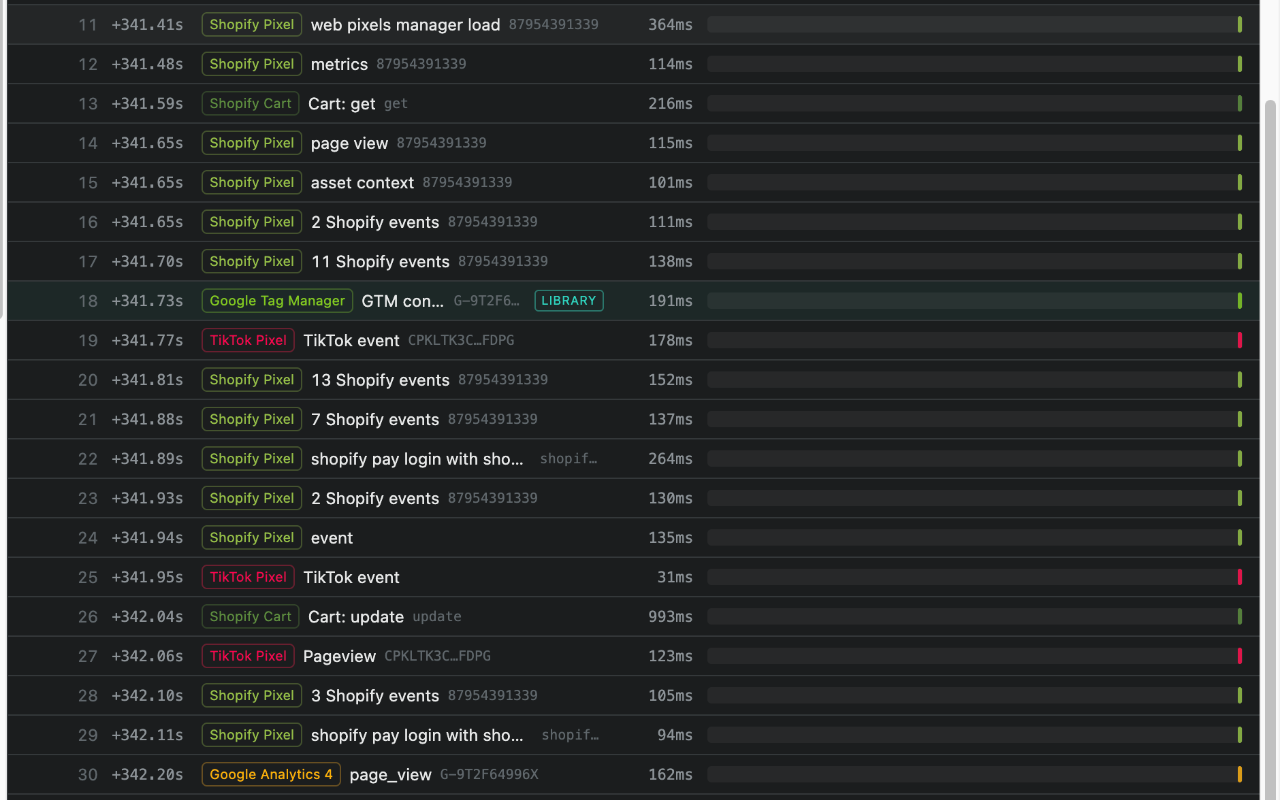Open the "3 Shopify events" row
The width and height of the screenshot is (1280, 800).
[x=633, y=695]
